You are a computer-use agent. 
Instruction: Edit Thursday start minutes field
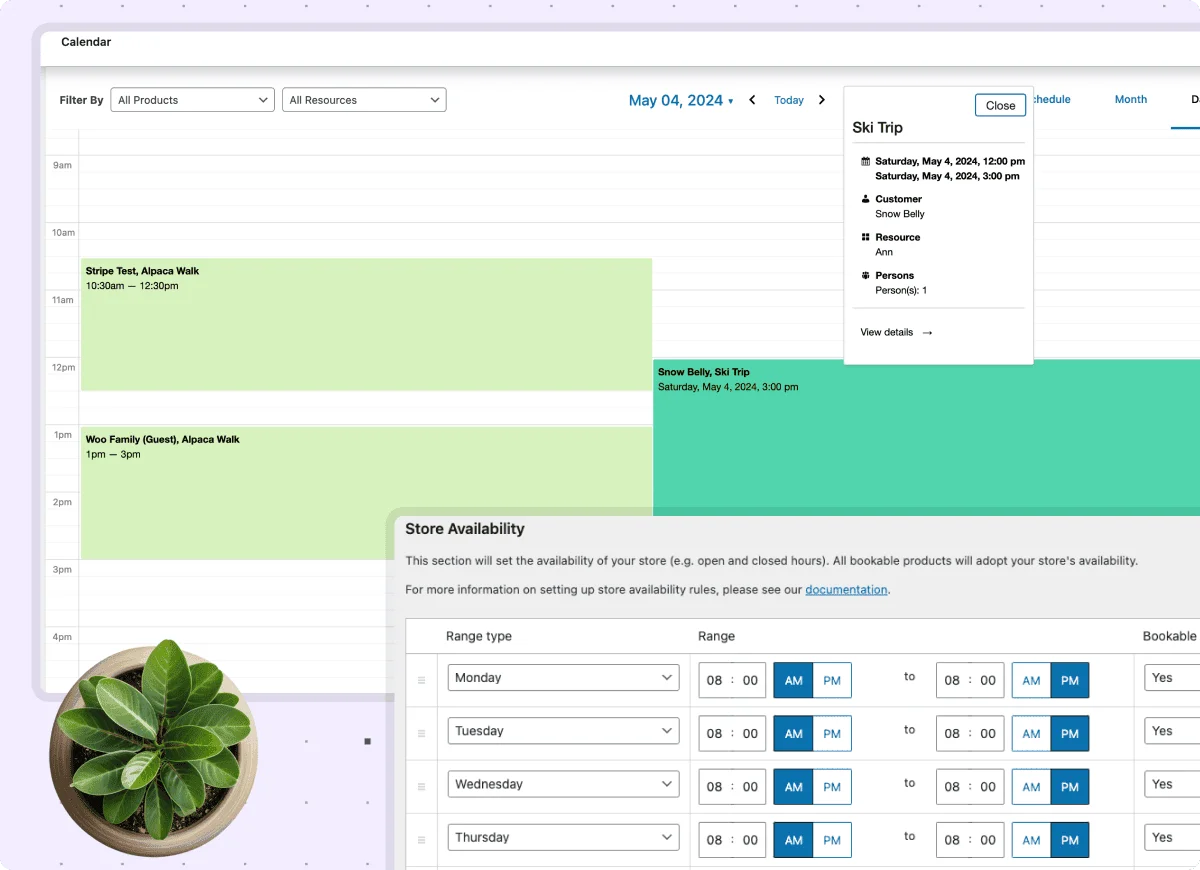[750, 840]
